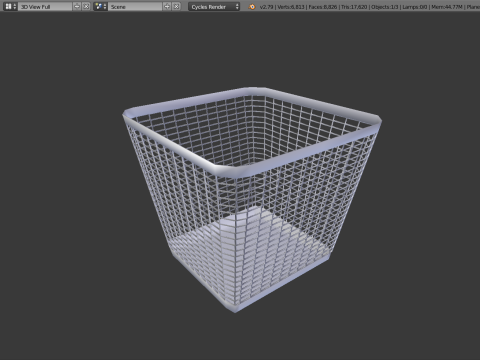Click the Faces count in the stats
Screen dimensions: 480x360
pos(322,7)
